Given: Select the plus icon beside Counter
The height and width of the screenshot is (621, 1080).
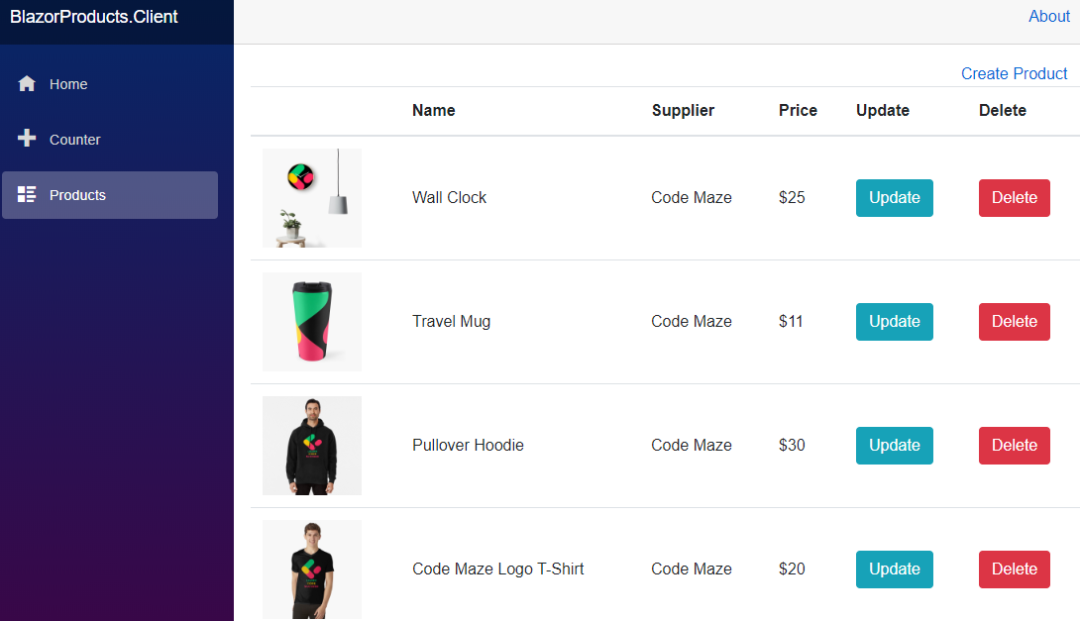Looking at the screenshot, I should coord(27,138).
